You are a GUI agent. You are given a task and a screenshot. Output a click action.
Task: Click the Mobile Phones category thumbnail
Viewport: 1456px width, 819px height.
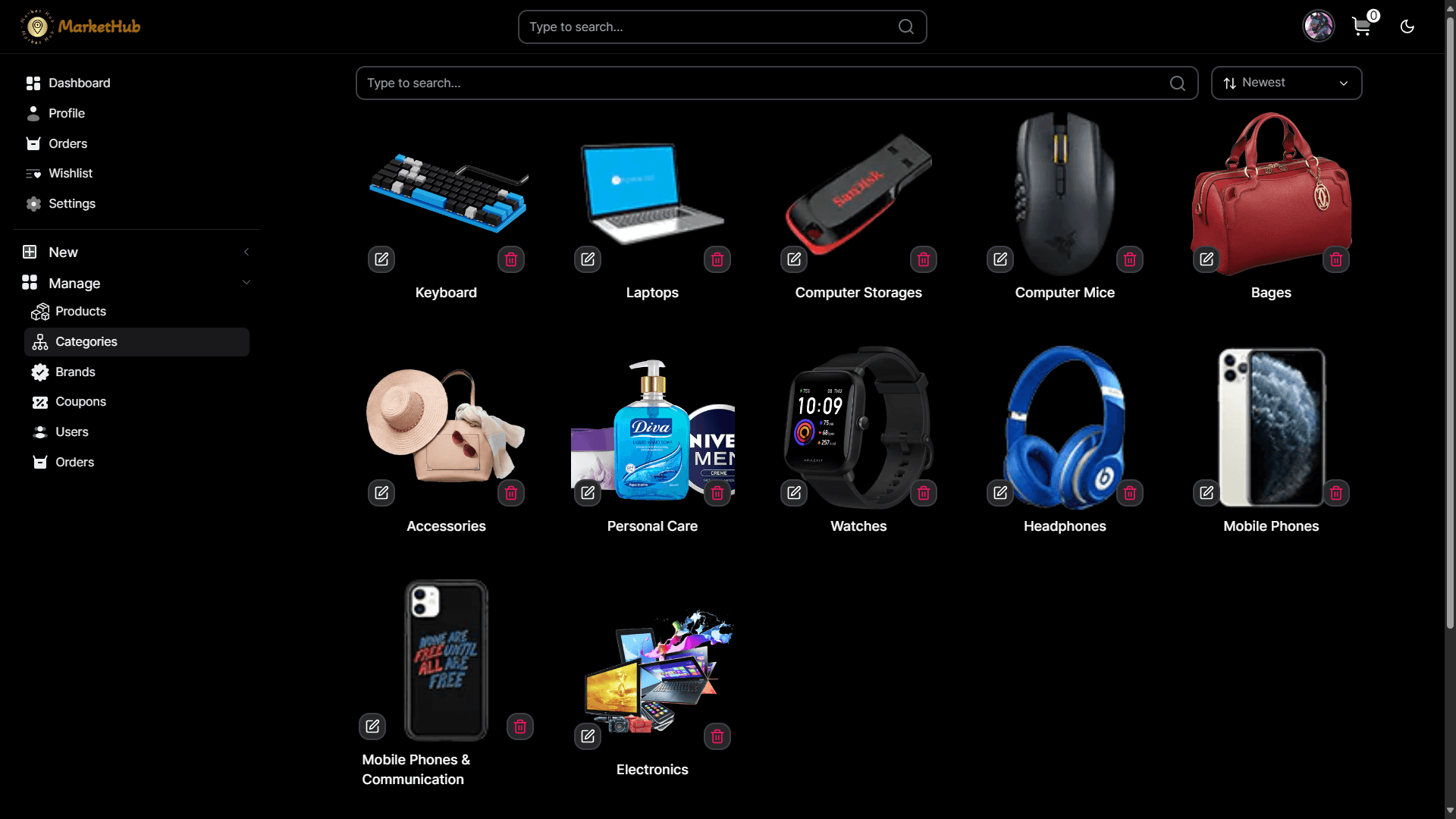click(x=1271, y=427)
